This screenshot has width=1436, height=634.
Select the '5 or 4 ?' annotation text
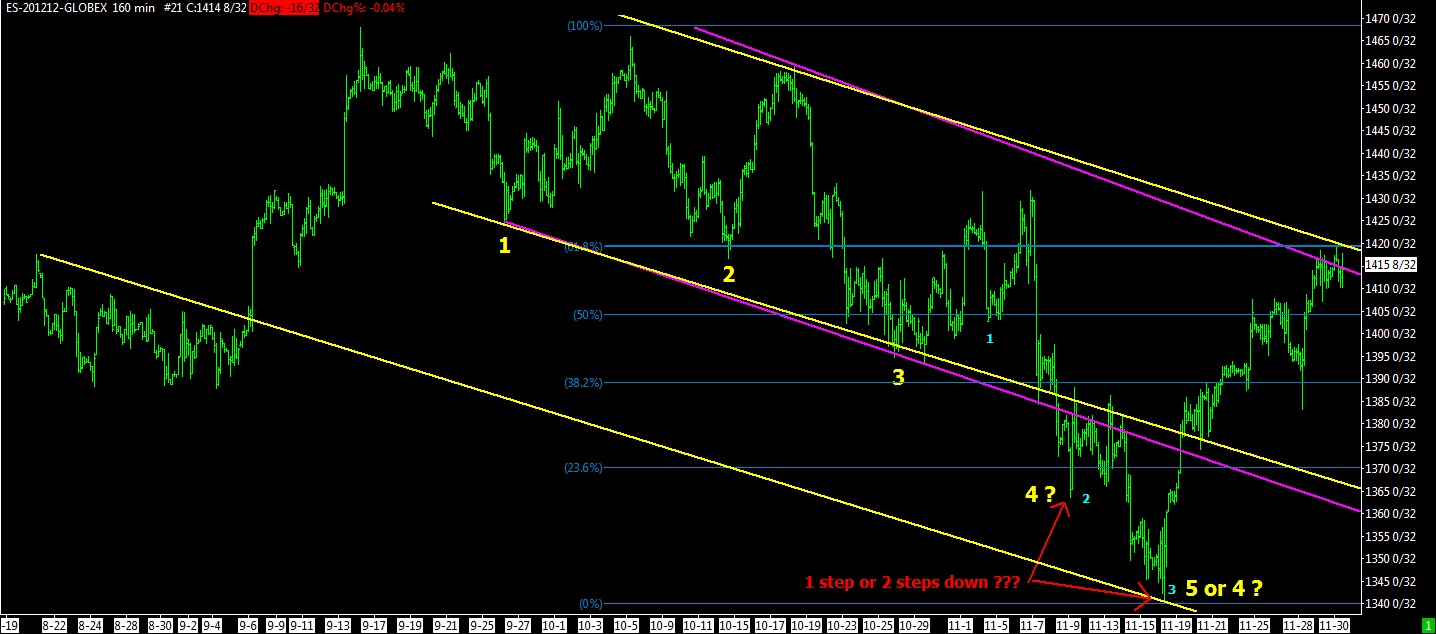1225,589
